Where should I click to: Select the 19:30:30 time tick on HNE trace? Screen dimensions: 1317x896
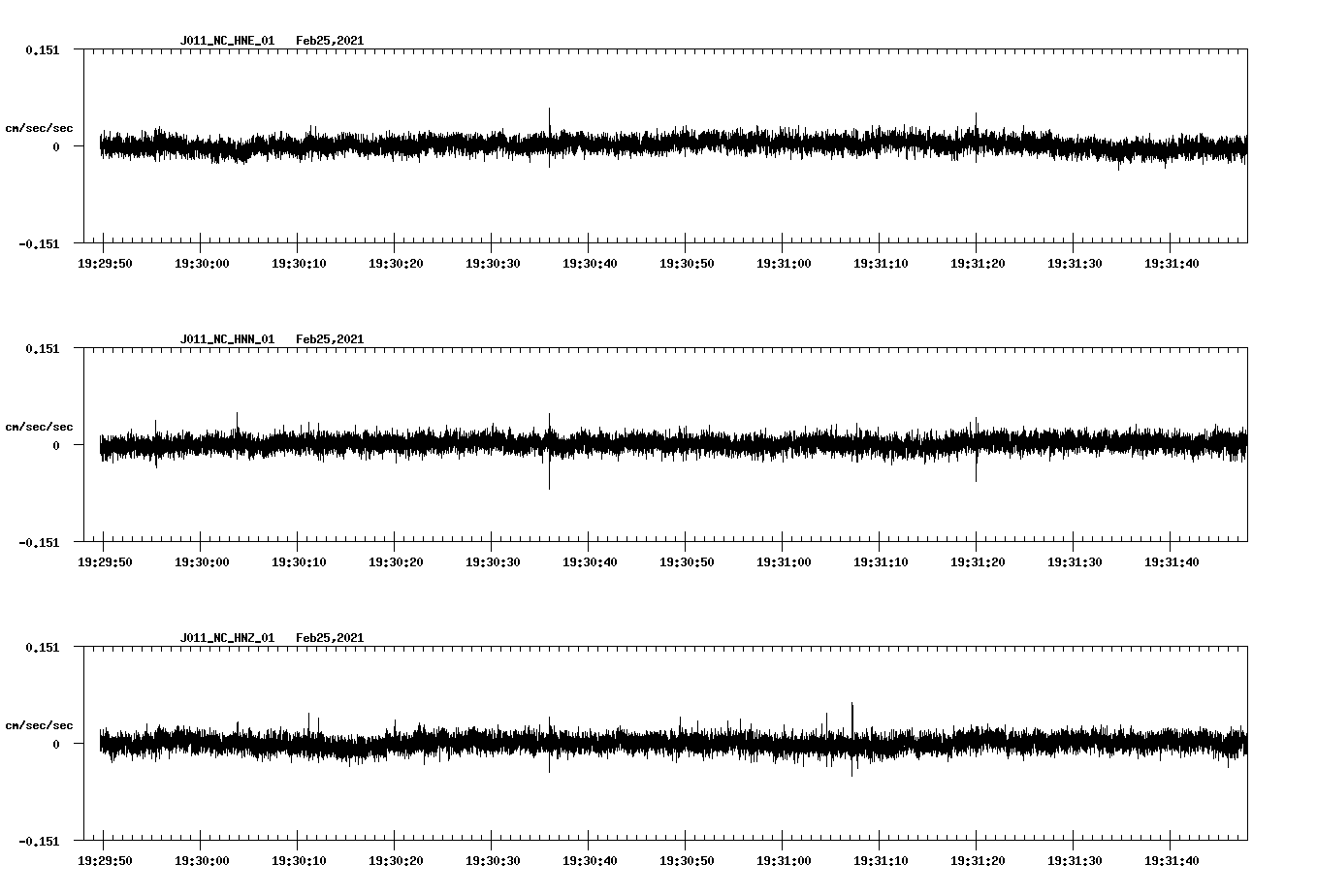point(495,262)
